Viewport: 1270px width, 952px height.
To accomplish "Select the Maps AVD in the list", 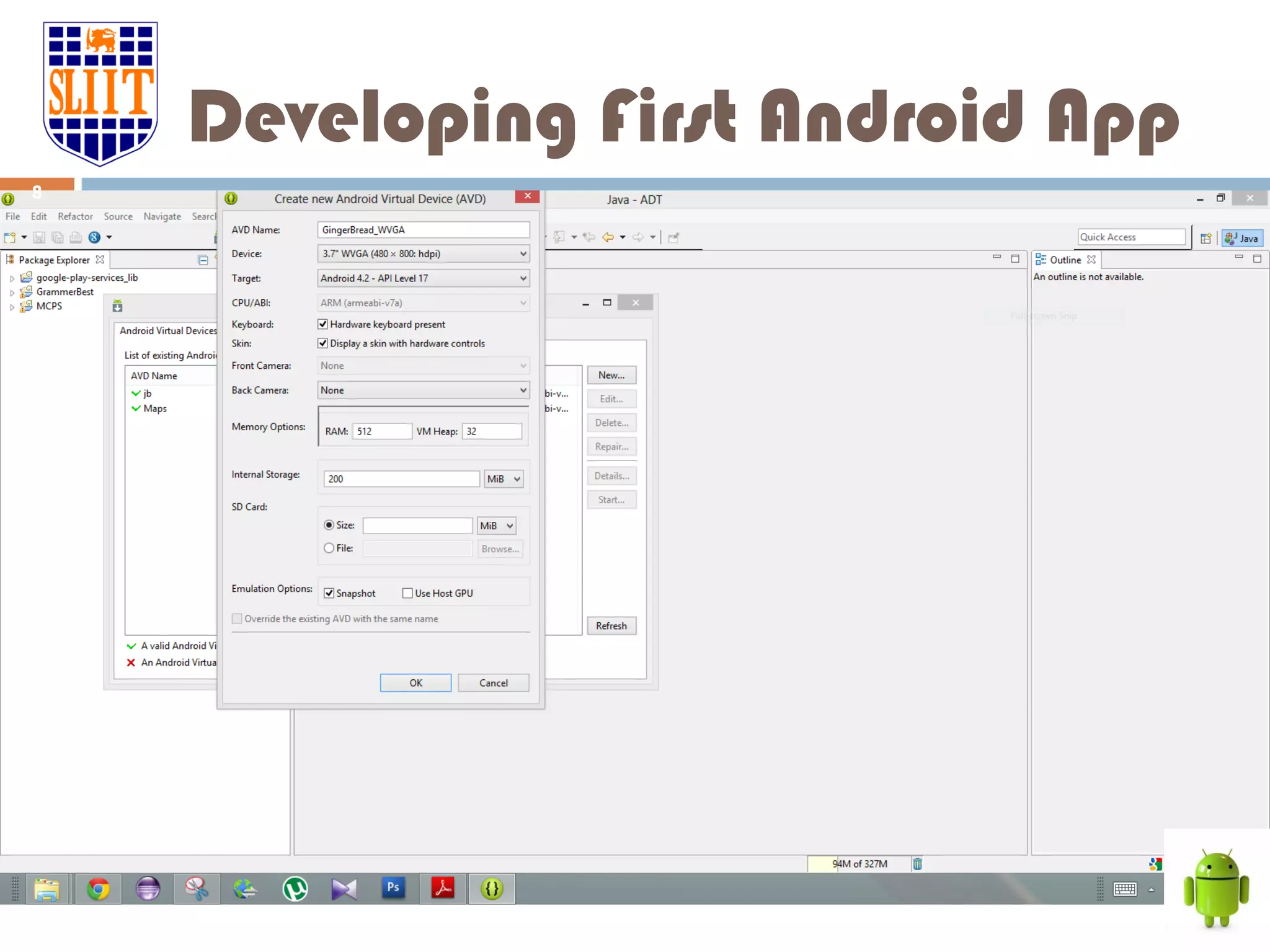I will pos(155,408).
